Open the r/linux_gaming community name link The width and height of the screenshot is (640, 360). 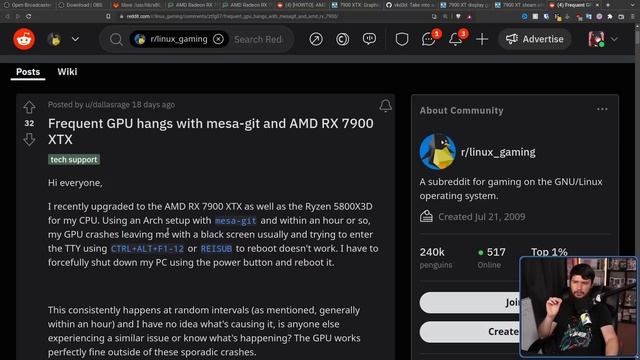tap(498, 152)
